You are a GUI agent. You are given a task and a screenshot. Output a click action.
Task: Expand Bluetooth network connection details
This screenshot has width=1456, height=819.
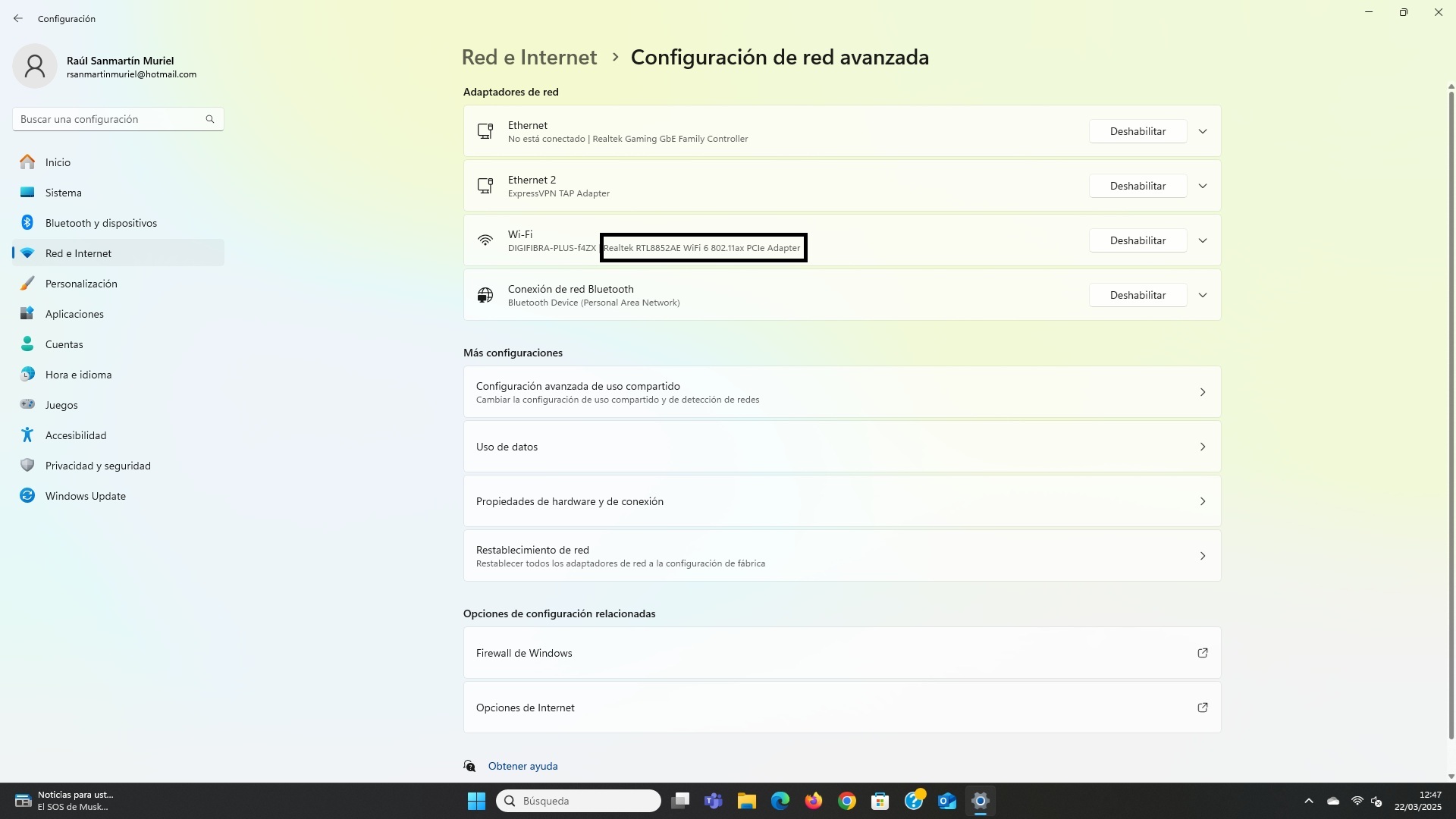tap(1203, 295)
